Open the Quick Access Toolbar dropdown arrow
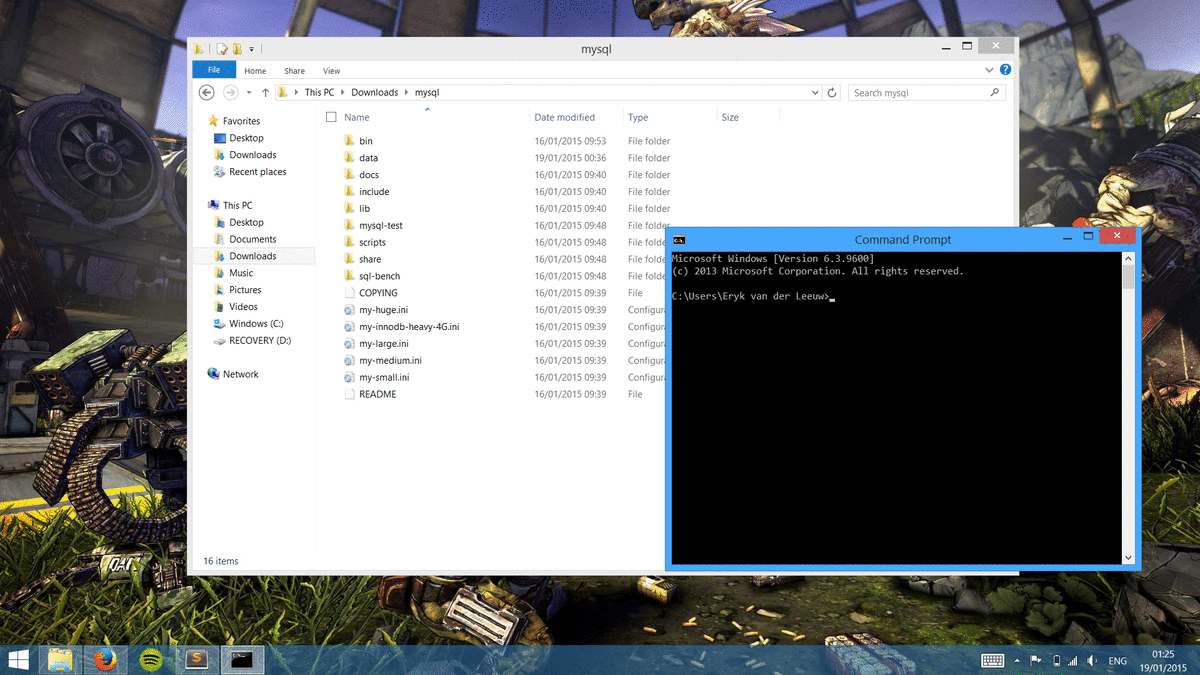1200x675 pixels. tap(252, 48)
